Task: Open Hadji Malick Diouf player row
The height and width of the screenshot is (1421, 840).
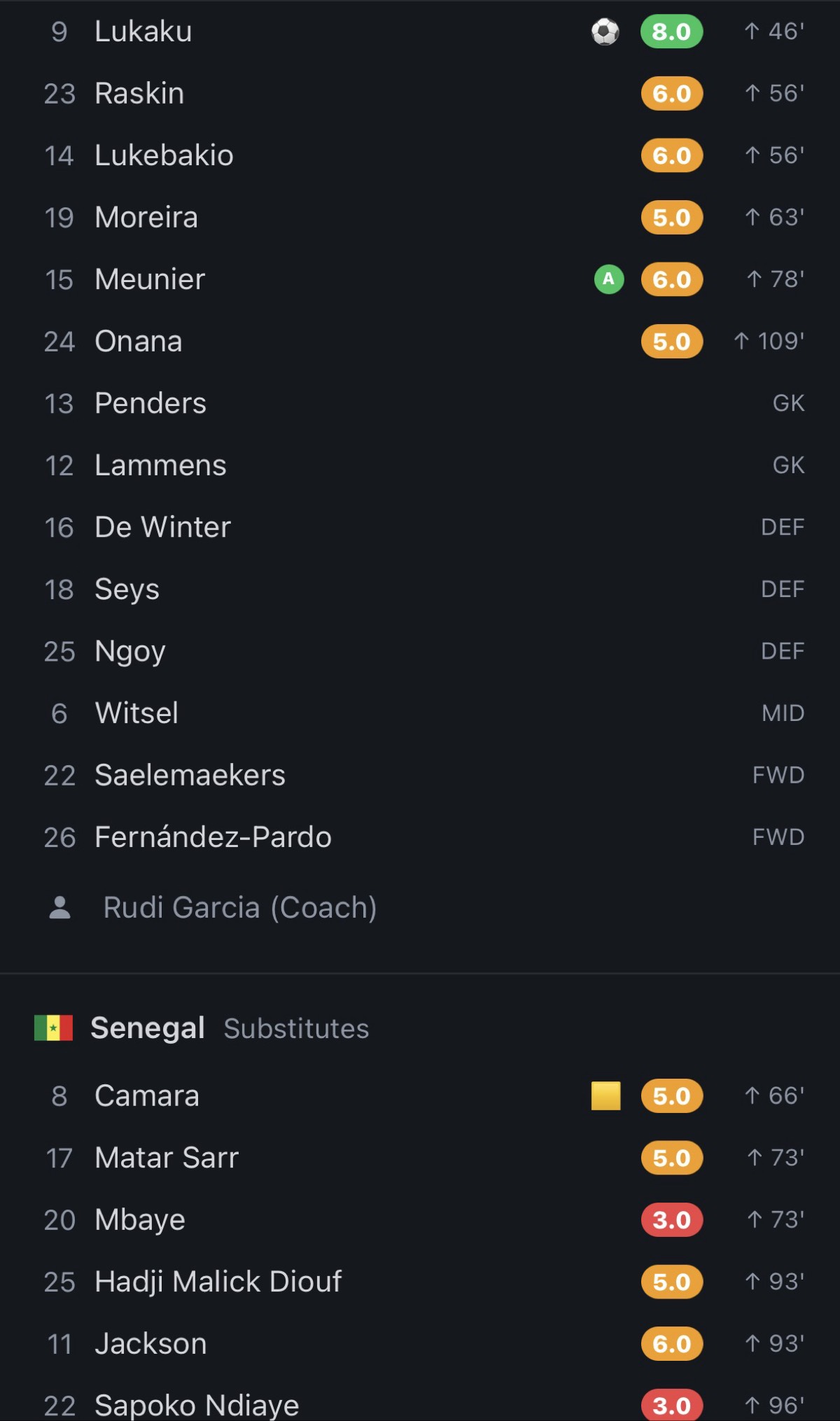Action: click(420, 1282)
